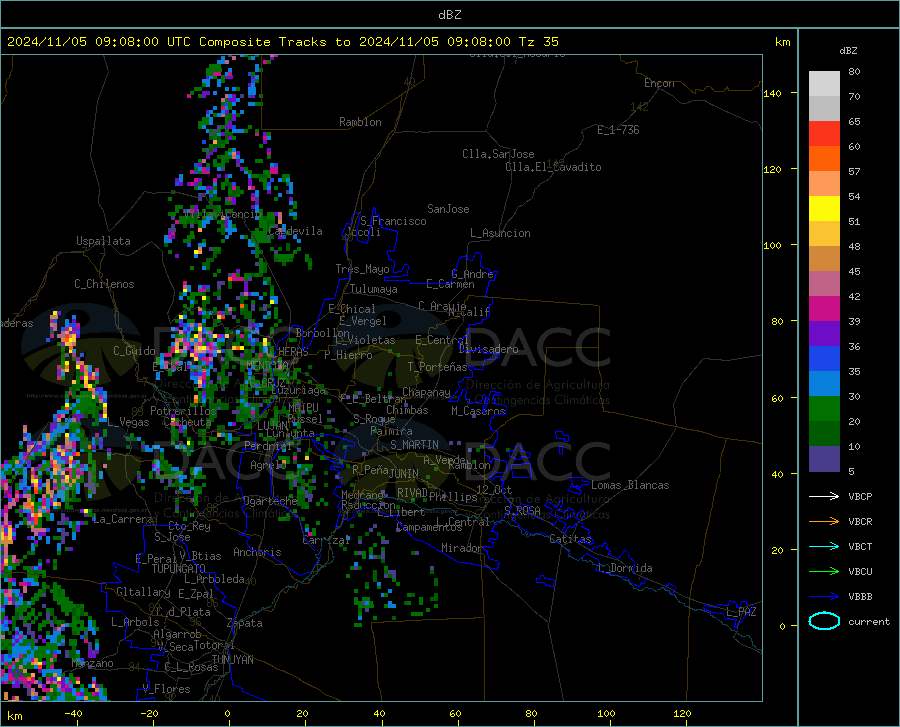Click the 'C_Chilenos' map label

coord(104,284)
